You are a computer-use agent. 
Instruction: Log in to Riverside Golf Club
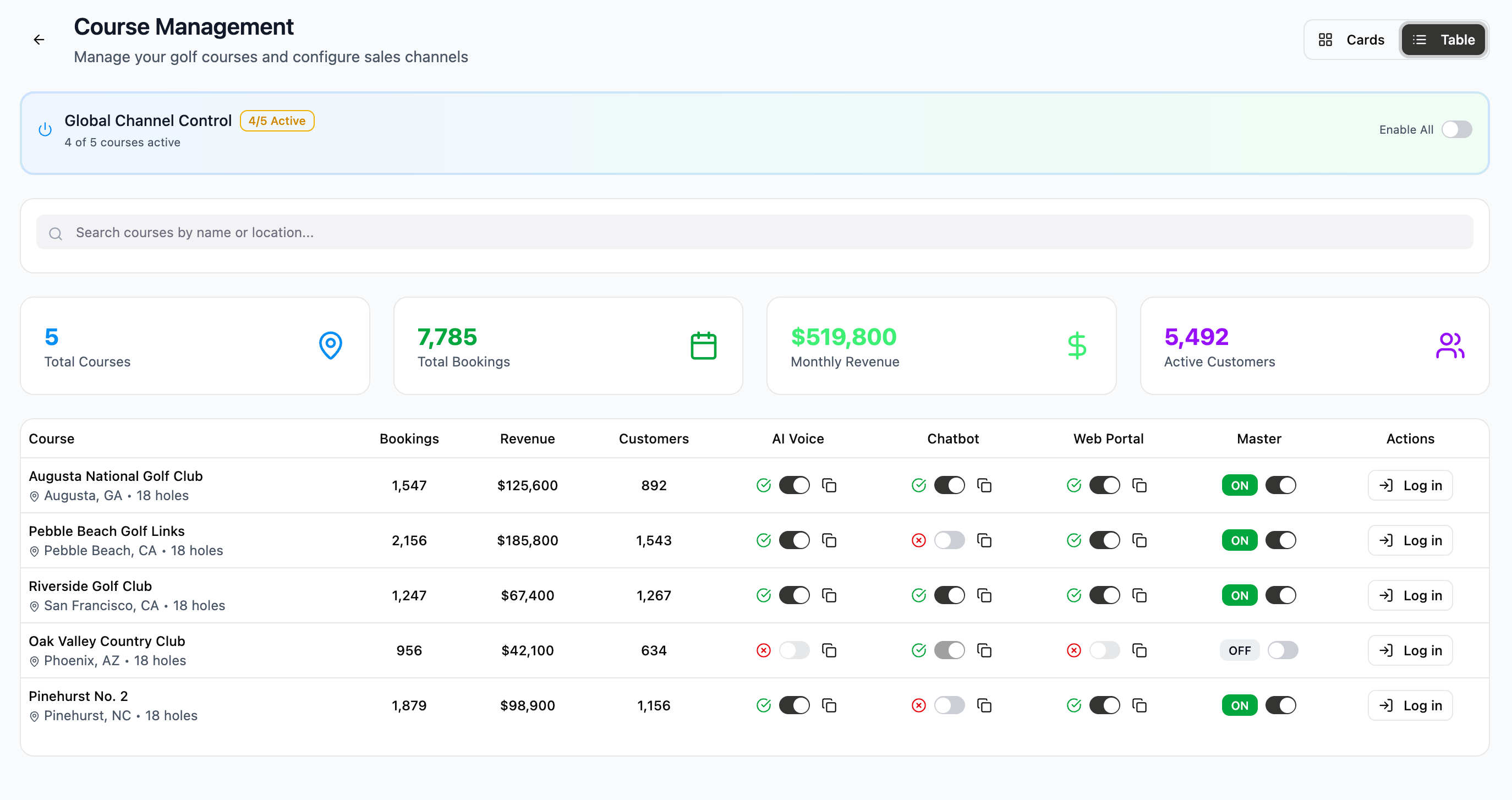(1410, 595)
